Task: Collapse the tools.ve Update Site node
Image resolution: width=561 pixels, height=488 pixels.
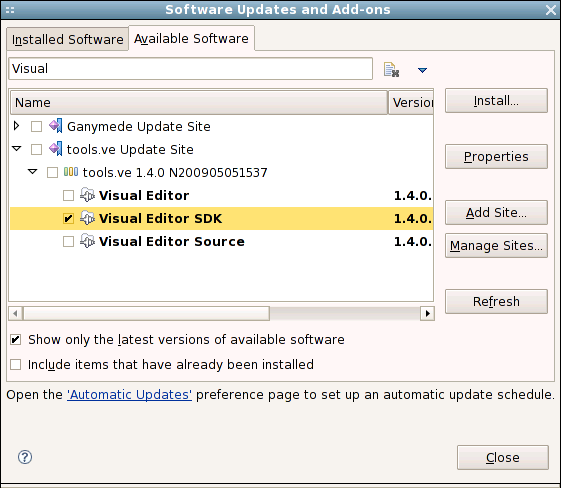Action: point(16,148)
